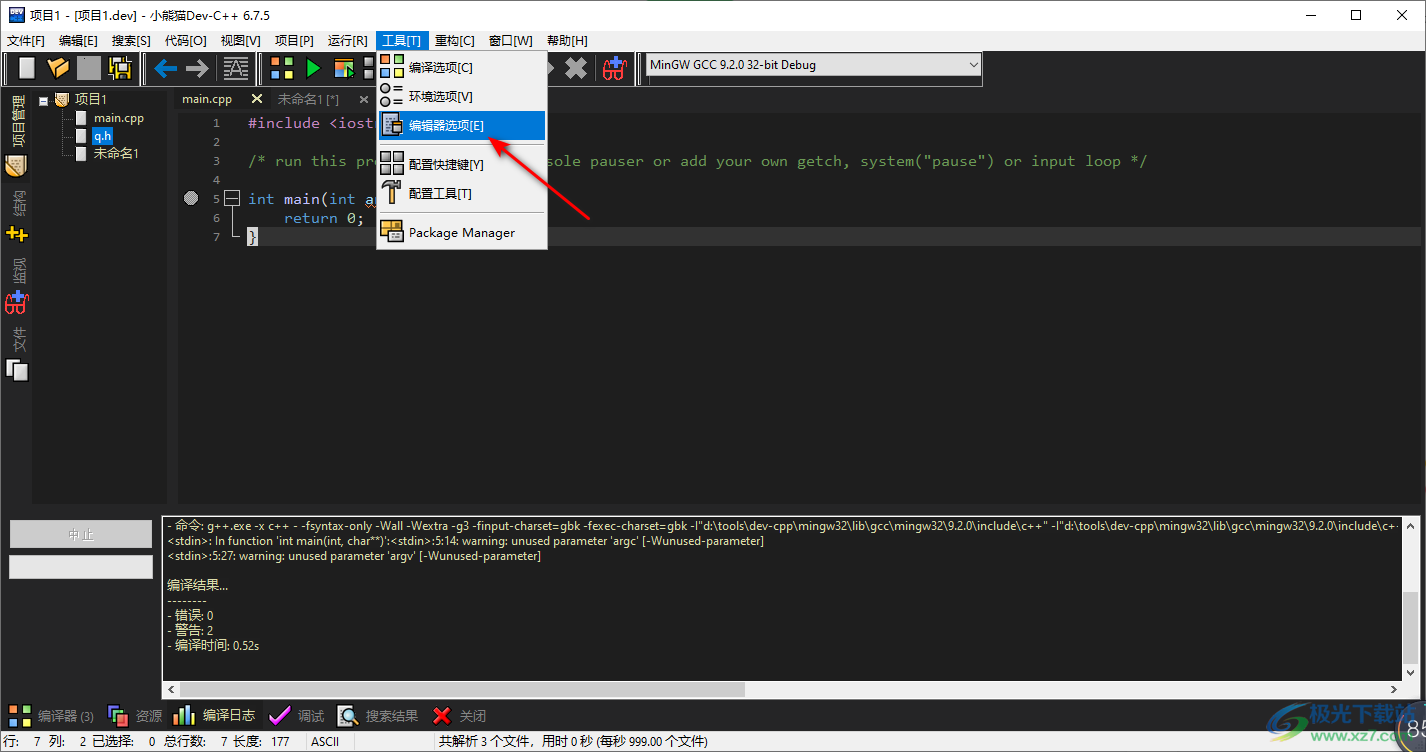The height and width of the screenshot is (752, 1426).
Task: Switch to 调试 bottom tab
Action: point(297,716)
